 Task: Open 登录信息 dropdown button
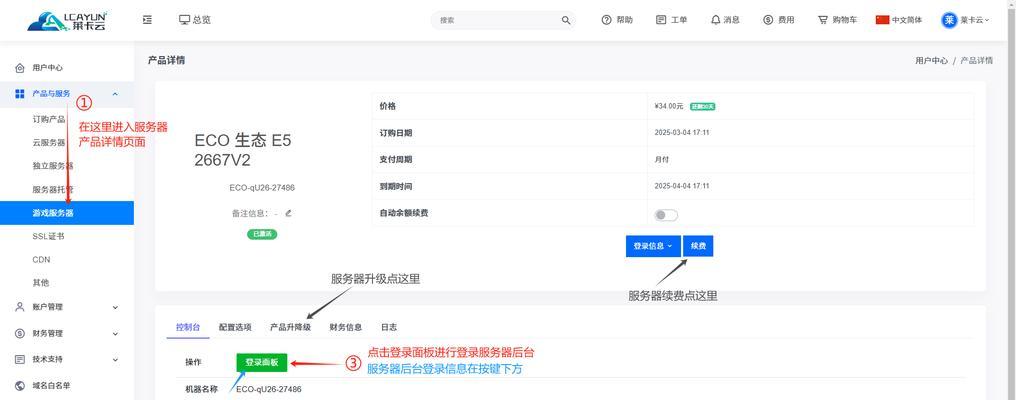point(653,246)
